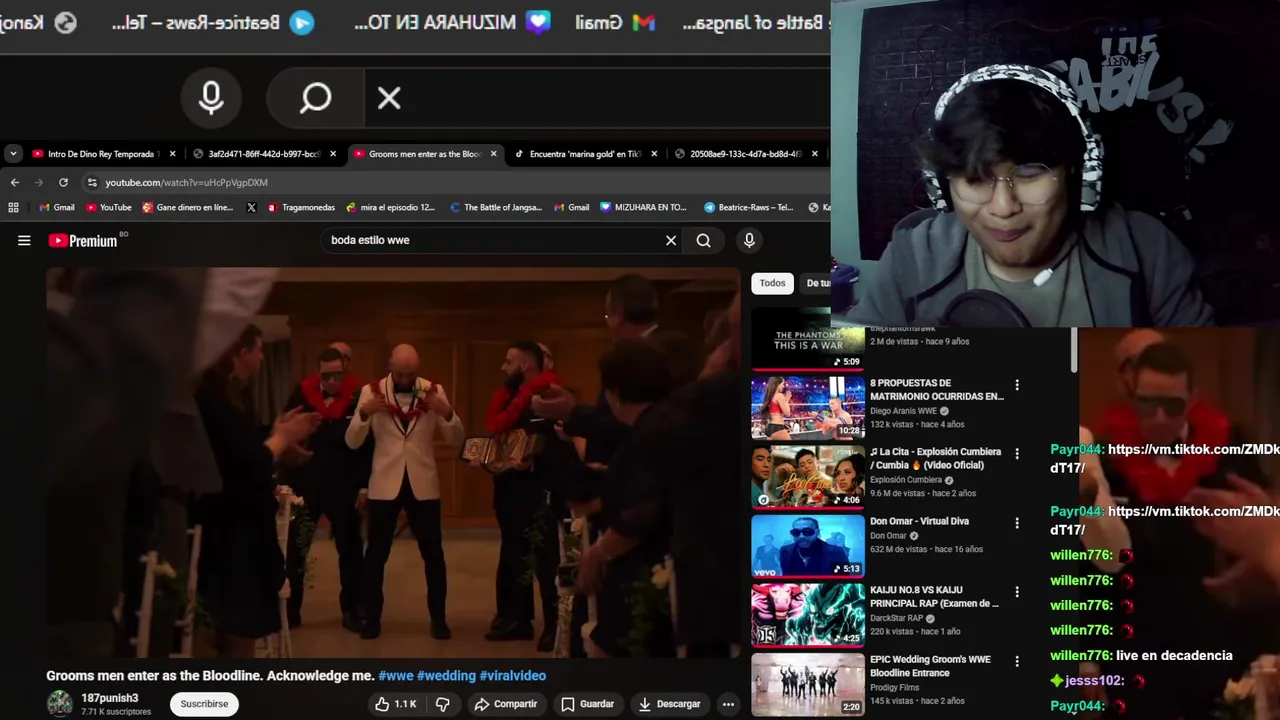Screen dimensions: 1280x720
Task: Open the apps grid in bookmarks bar
Action: click(13, 207)
